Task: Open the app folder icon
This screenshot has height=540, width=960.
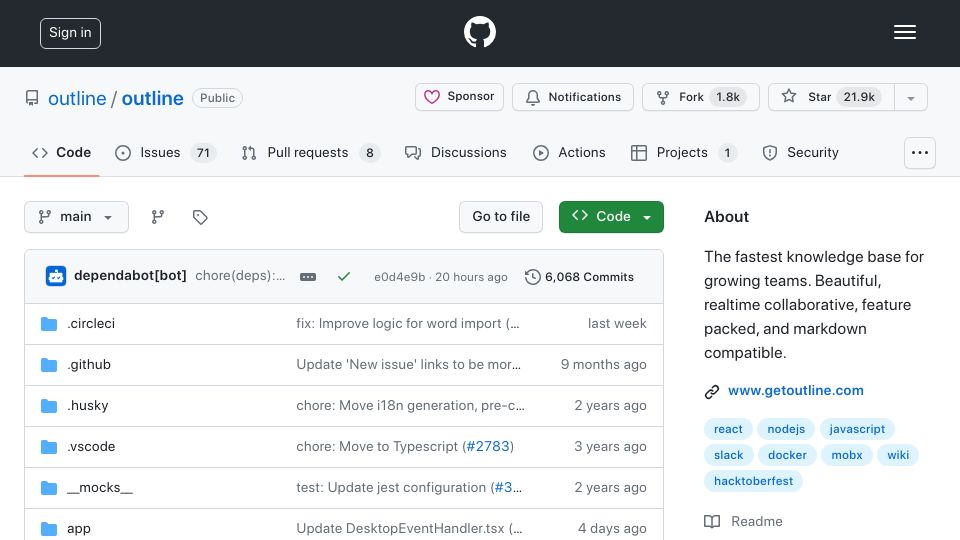Action: click(49, 528)
